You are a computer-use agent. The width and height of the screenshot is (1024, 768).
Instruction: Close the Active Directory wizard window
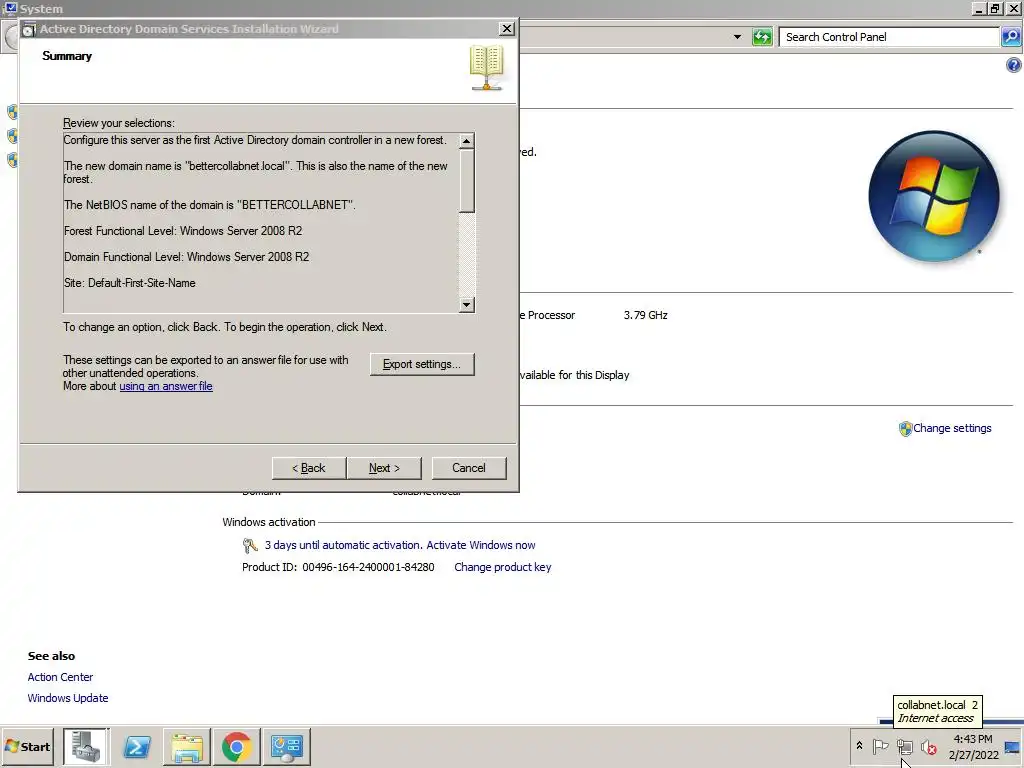click(506, 29)
